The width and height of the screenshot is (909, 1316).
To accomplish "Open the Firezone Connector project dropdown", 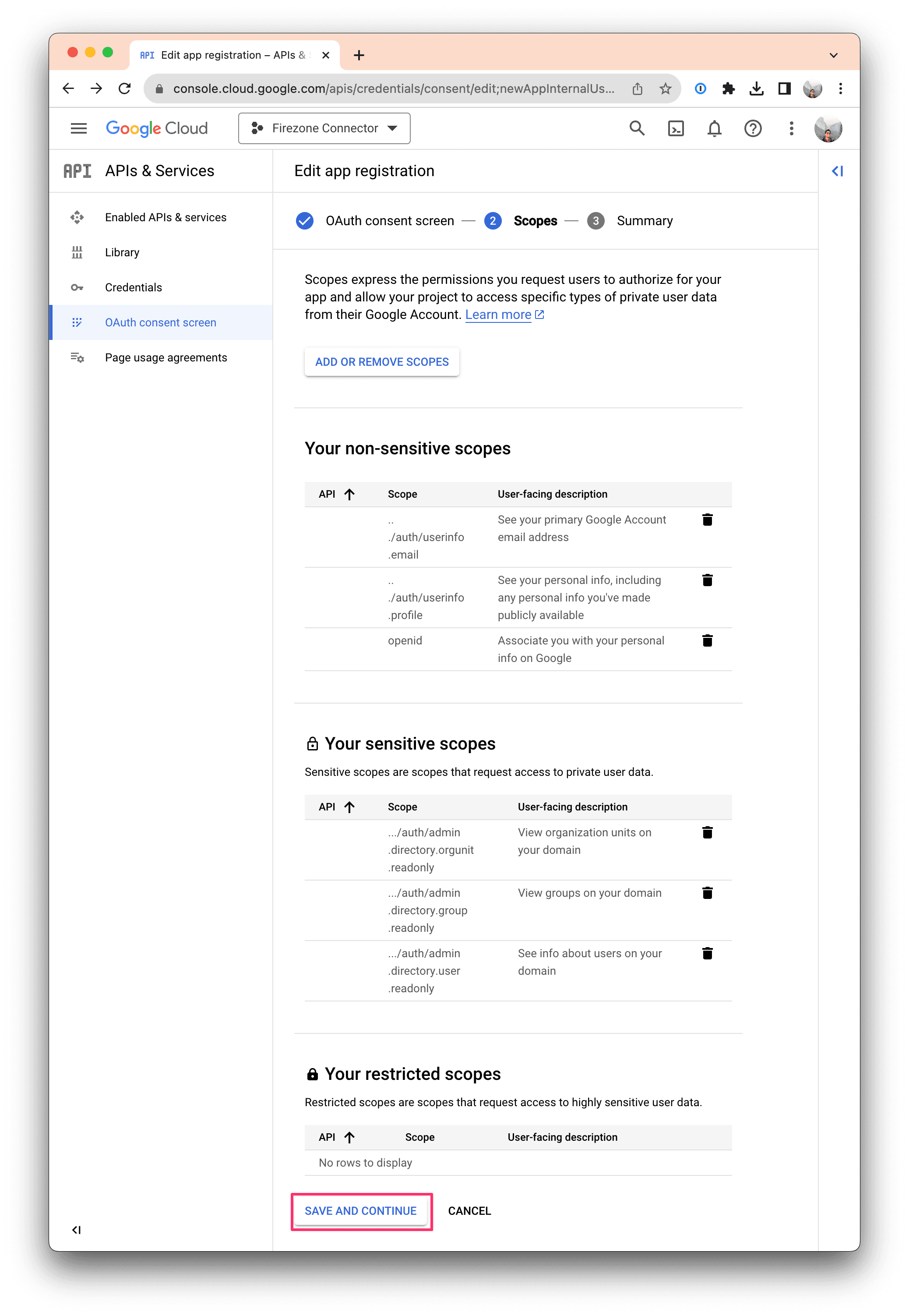I will pos(324,129).
